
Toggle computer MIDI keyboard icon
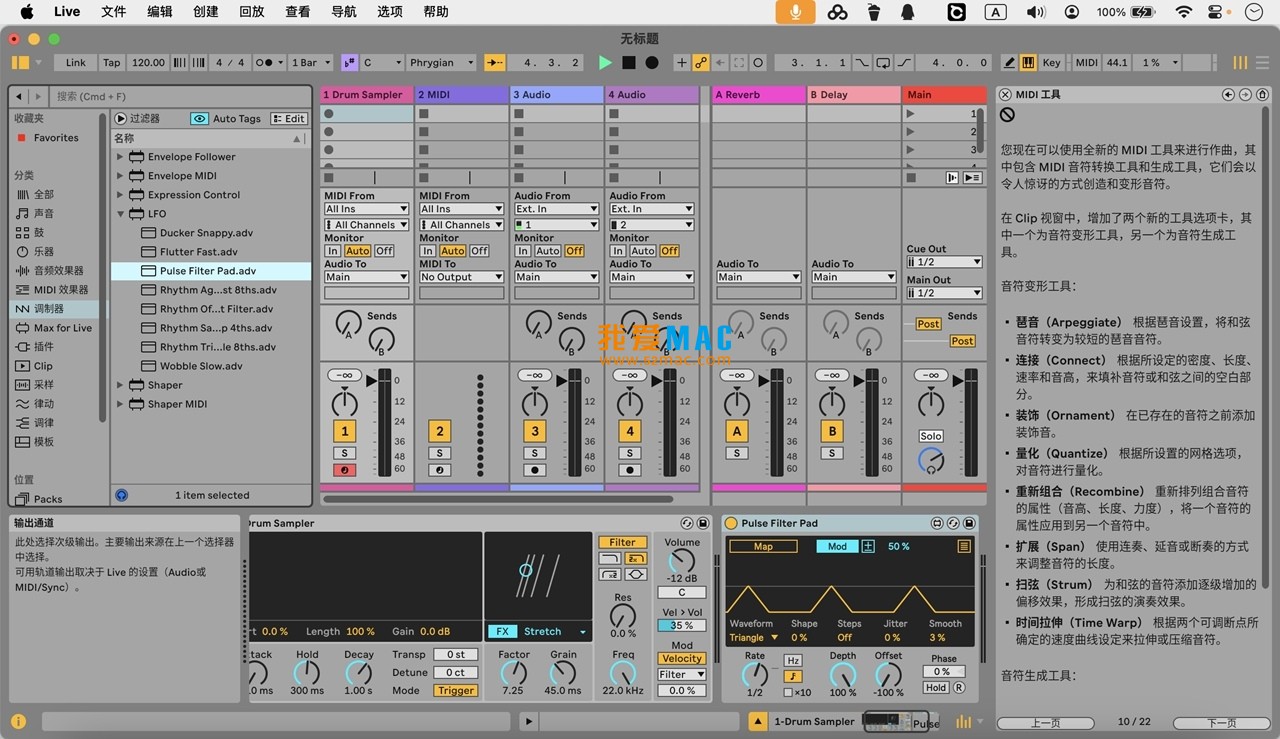(1028, 62)
